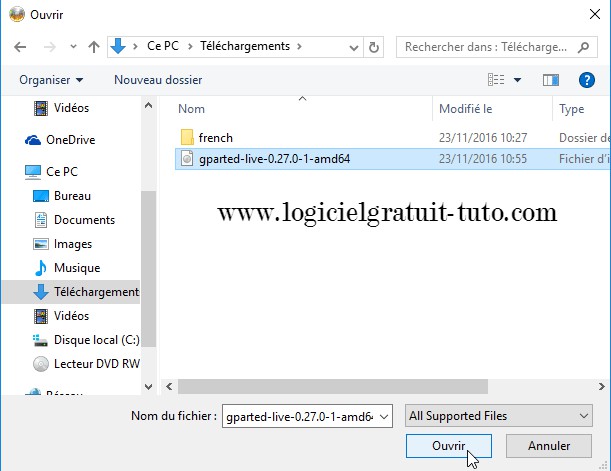Click the Nom du fichier text box
The height and width of the screenshot is (471, 611).
point(300,416)
